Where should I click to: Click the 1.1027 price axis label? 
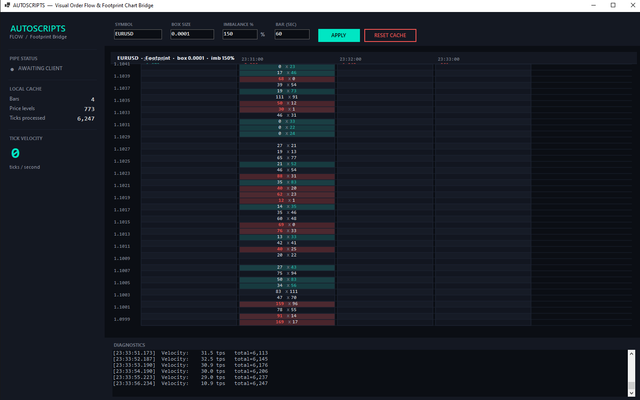coord(122,149)
